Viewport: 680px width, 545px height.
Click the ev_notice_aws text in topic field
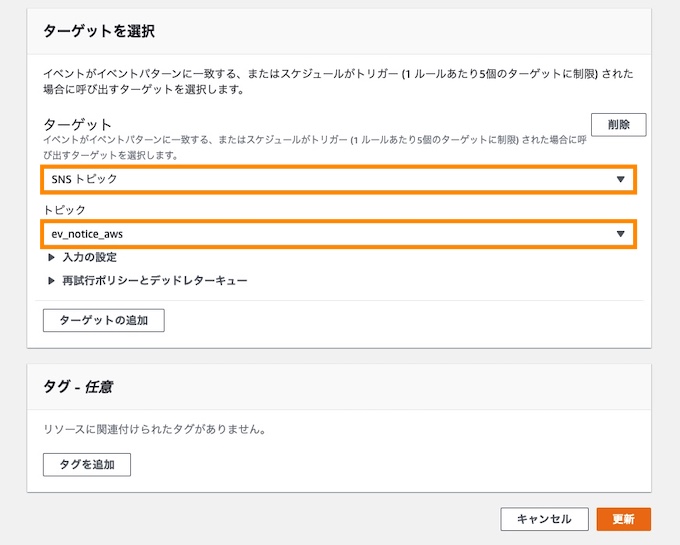[x=87, y=234]
